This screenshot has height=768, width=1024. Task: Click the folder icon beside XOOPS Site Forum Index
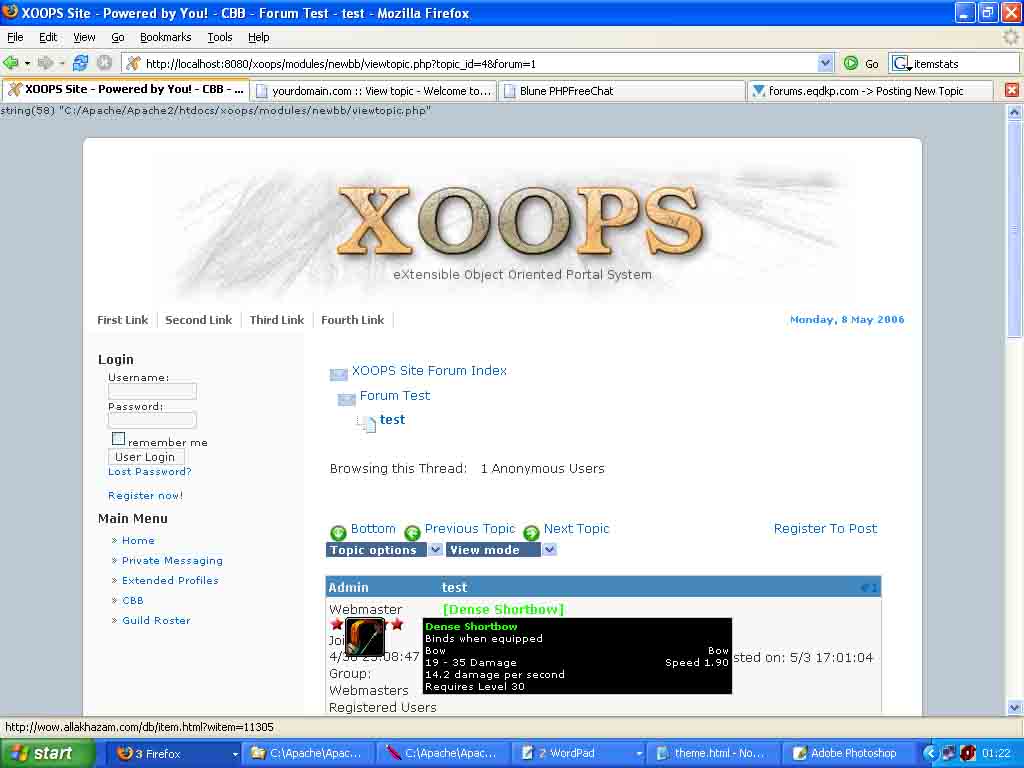(x=338, y=374)
